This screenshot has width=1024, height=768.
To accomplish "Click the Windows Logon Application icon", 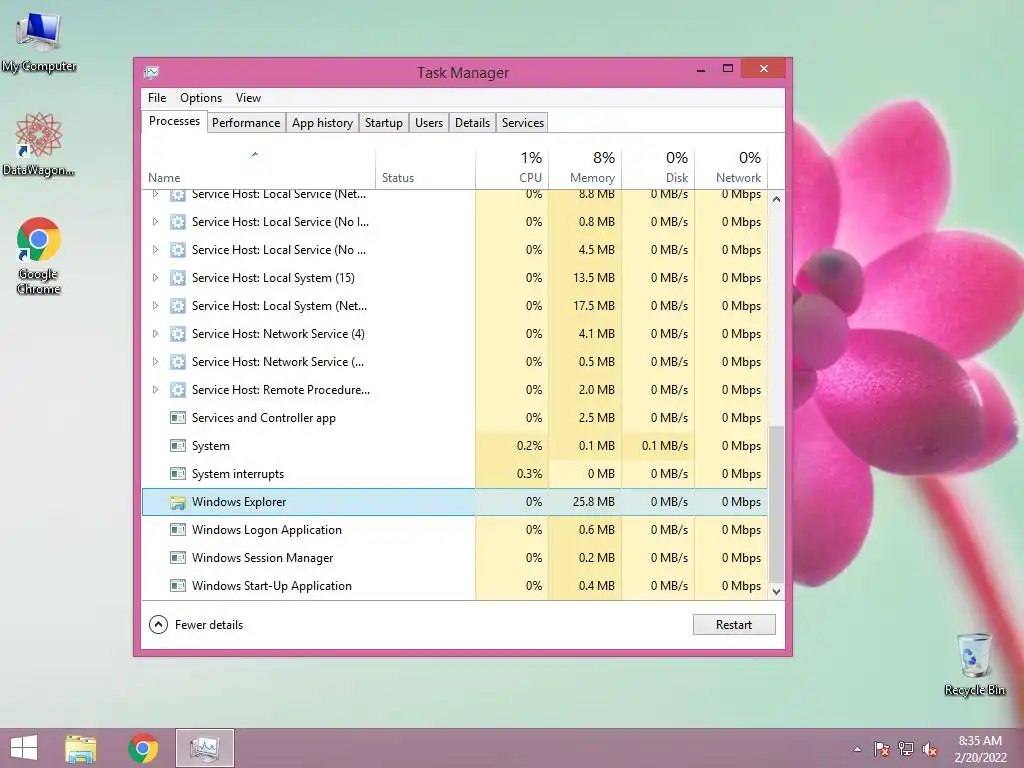I will coord(178,530).
